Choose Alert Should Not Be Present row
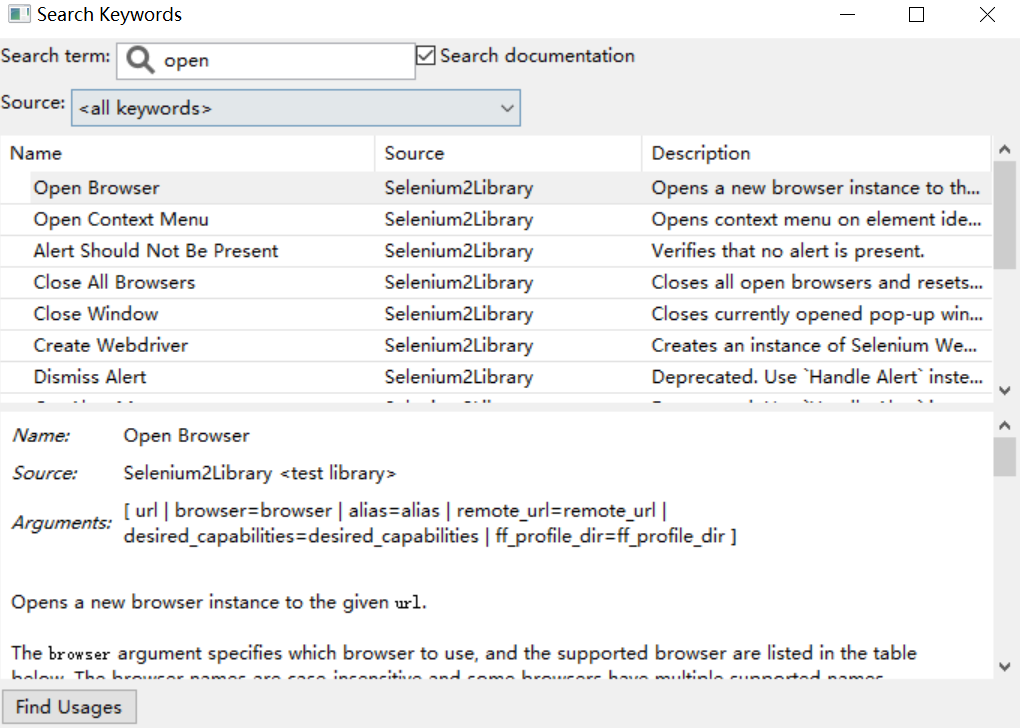 click(156, 251)
